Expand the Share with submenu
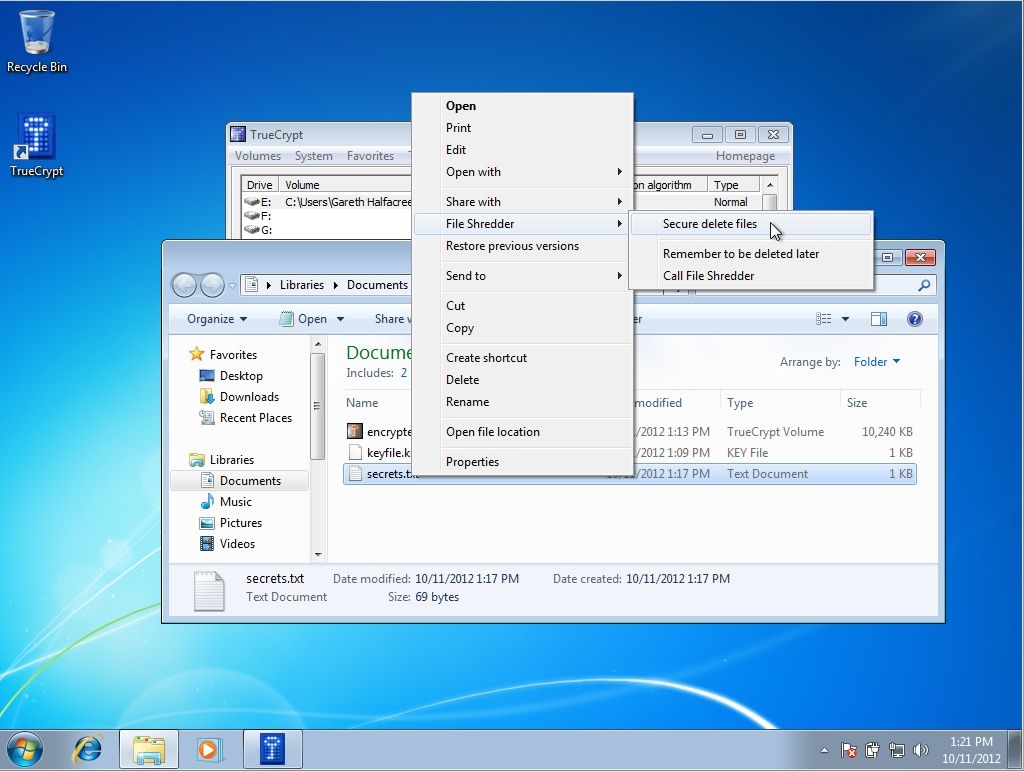Viewport: 1024px width, 772px height. click(x=523, y=202)
